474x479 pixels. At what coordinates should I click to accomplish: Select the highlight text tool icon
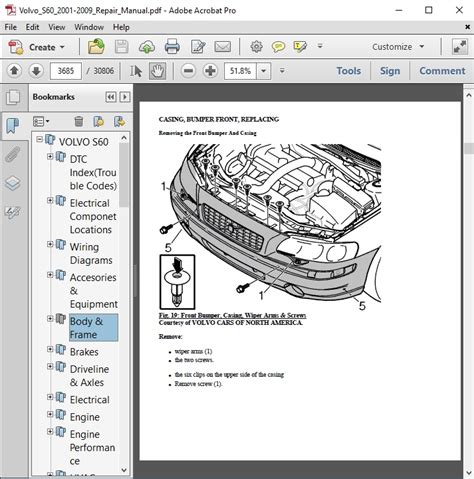[300, 47]
